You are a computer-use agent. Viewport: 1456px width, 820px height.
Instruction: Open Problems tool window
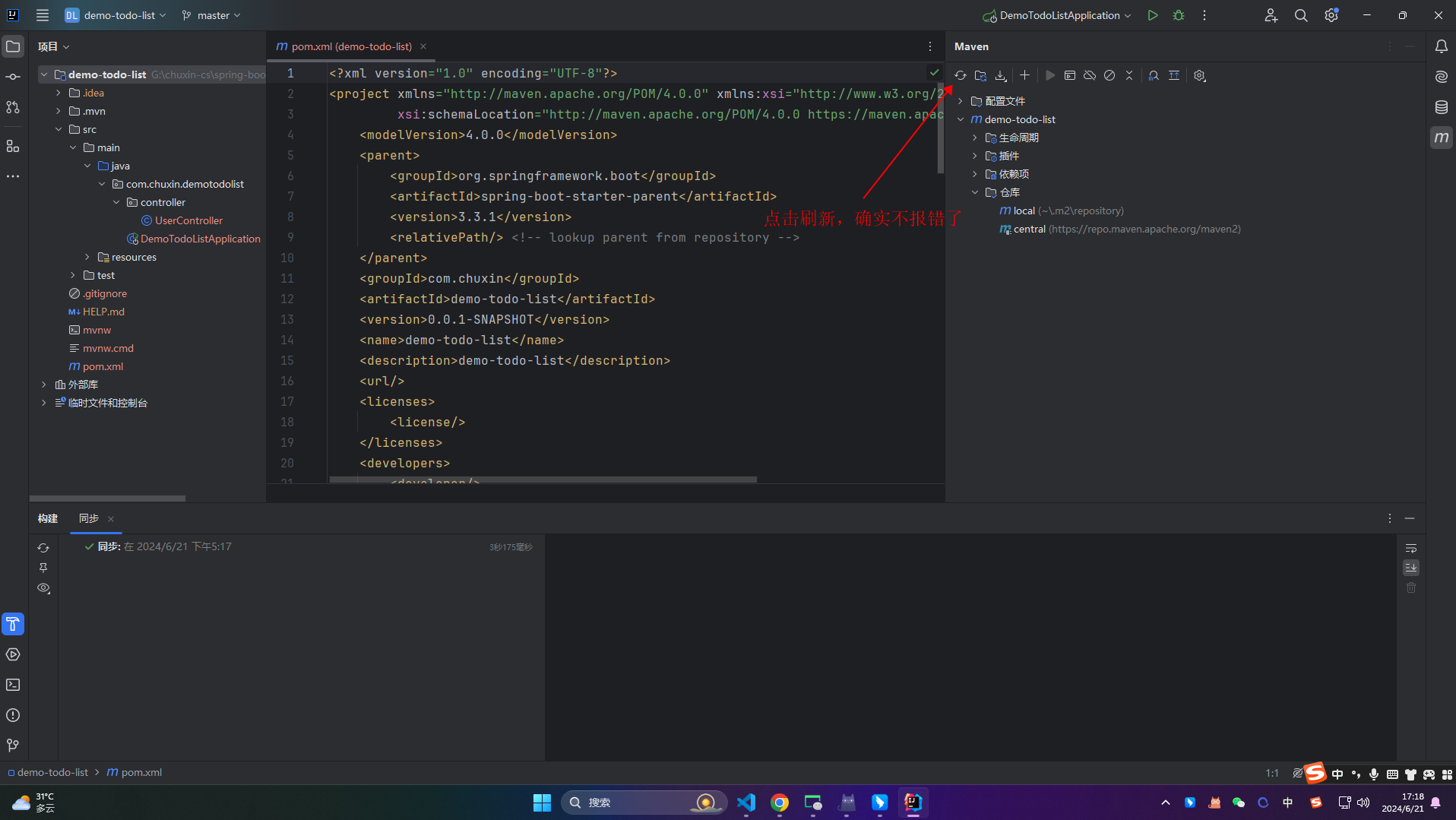click(13, 715)
